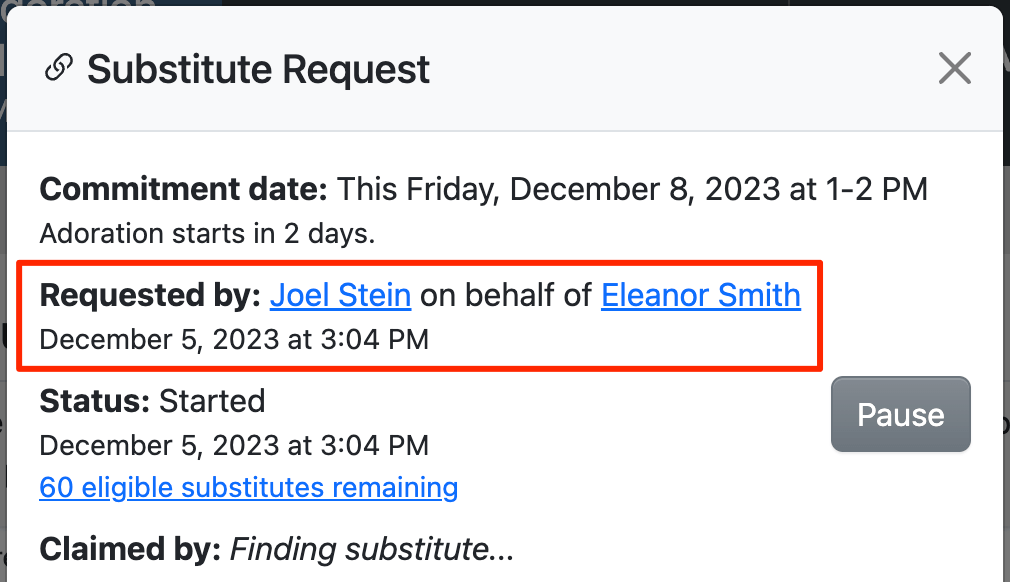Click the Status label
The image size is (1010, 582).
[x=95, y=401]
